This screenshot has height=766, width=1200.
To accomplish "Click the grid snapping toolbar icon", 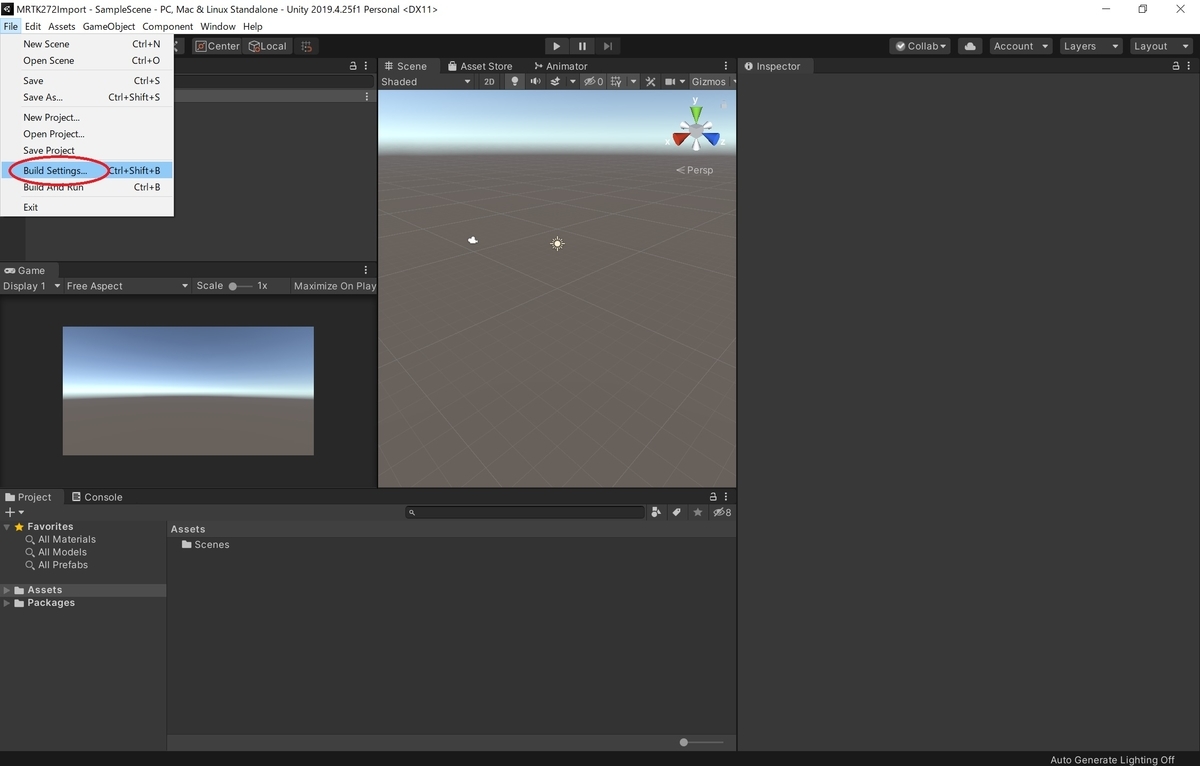I will pyautogui.click(x=307, y=46).
